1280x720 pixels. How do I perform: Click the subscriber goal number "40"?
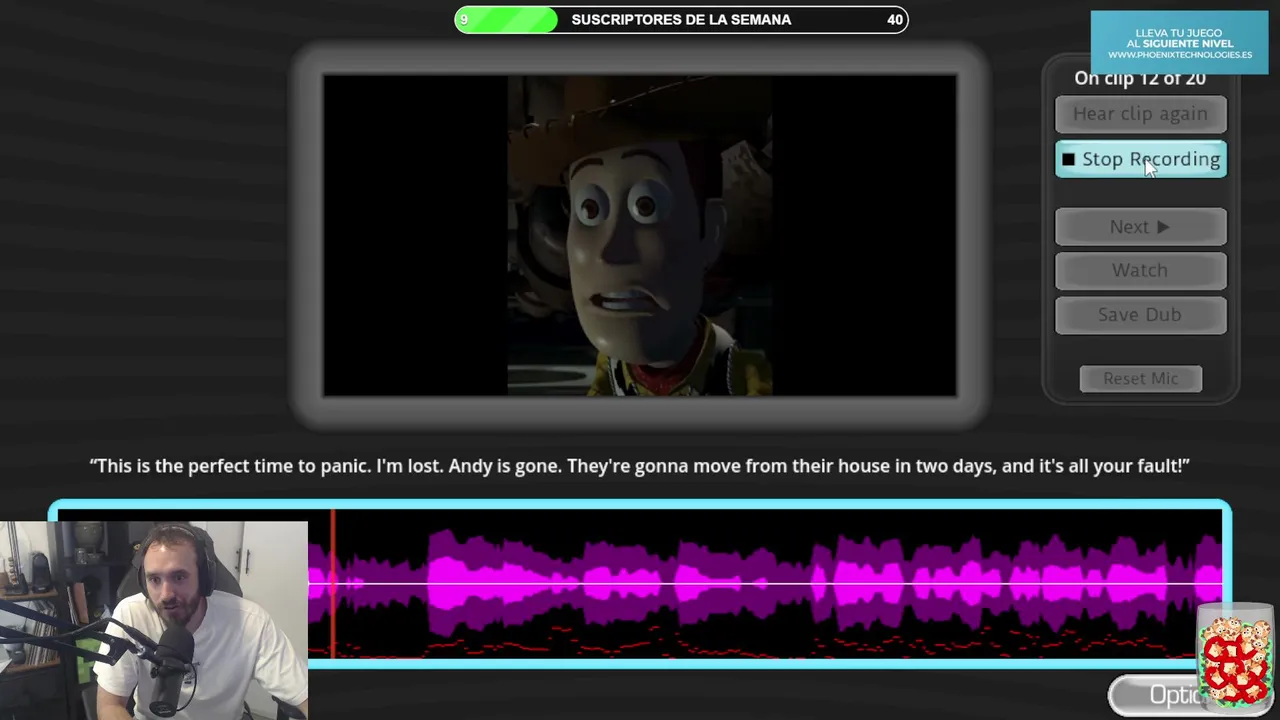[x=895, y=20]
